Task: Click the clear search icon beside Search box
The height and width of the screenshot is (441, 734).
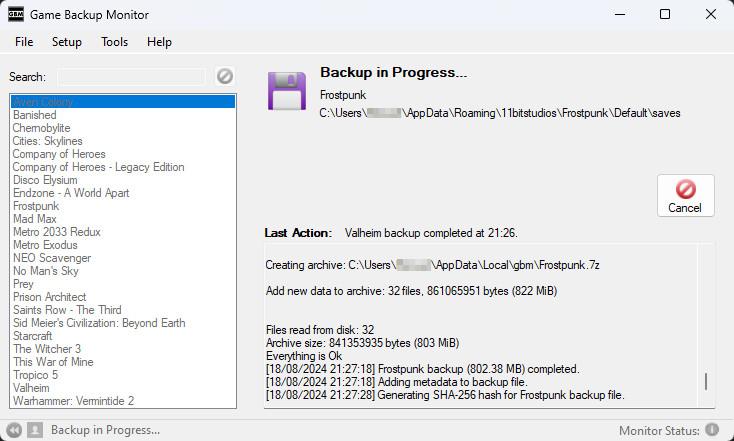Action: pos(225,76)
